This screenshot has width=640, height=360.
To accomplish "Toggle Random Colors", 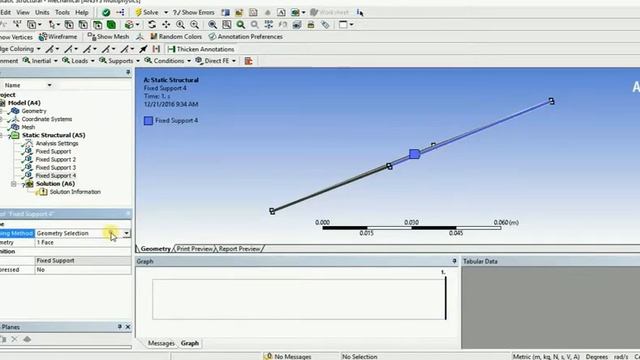I will 176,37.
